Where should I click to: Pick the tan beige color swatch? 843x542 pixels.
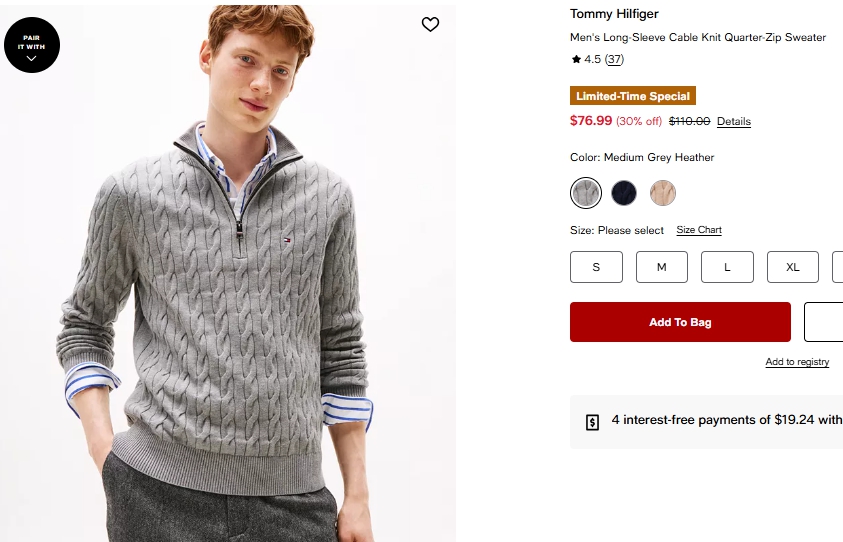(x=663, y=193)
